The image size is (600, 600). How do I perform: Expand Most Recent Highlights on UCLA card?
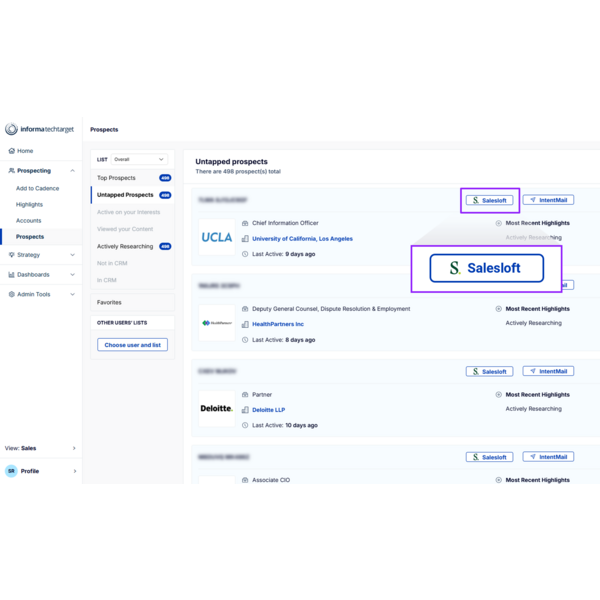pos(498,223)
